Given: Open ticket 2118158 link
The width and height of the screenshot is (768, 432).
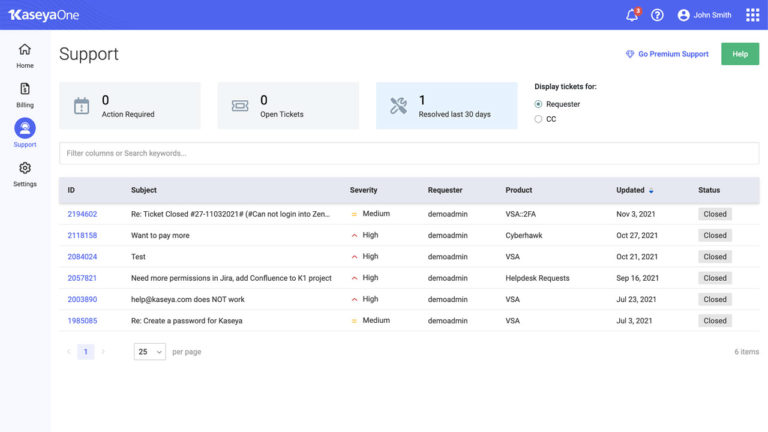Looking at the screenshot, I should click(82, 235).
